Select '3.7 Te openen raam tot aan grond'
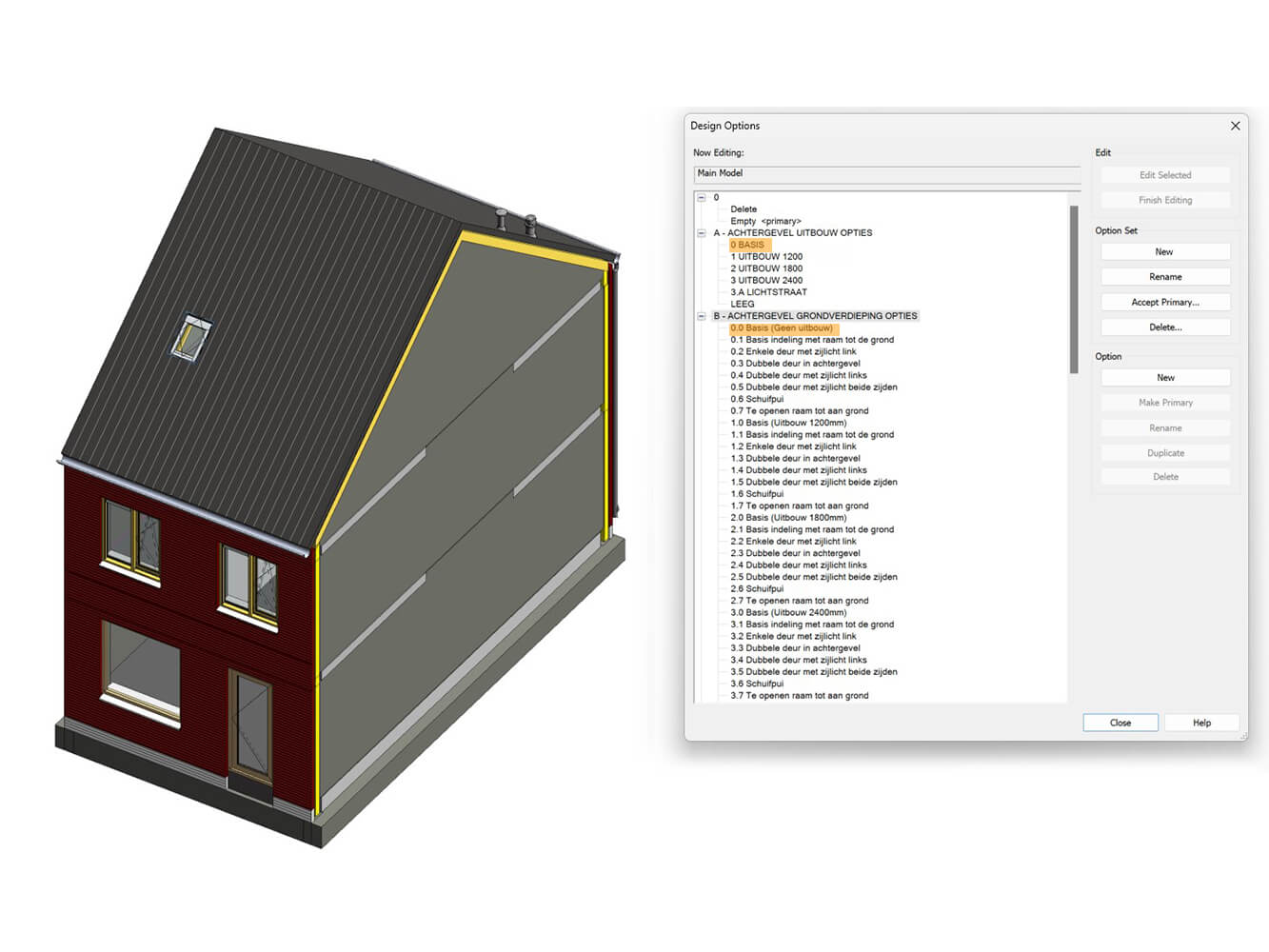1269x952 pixels. (x=799, y=696)
